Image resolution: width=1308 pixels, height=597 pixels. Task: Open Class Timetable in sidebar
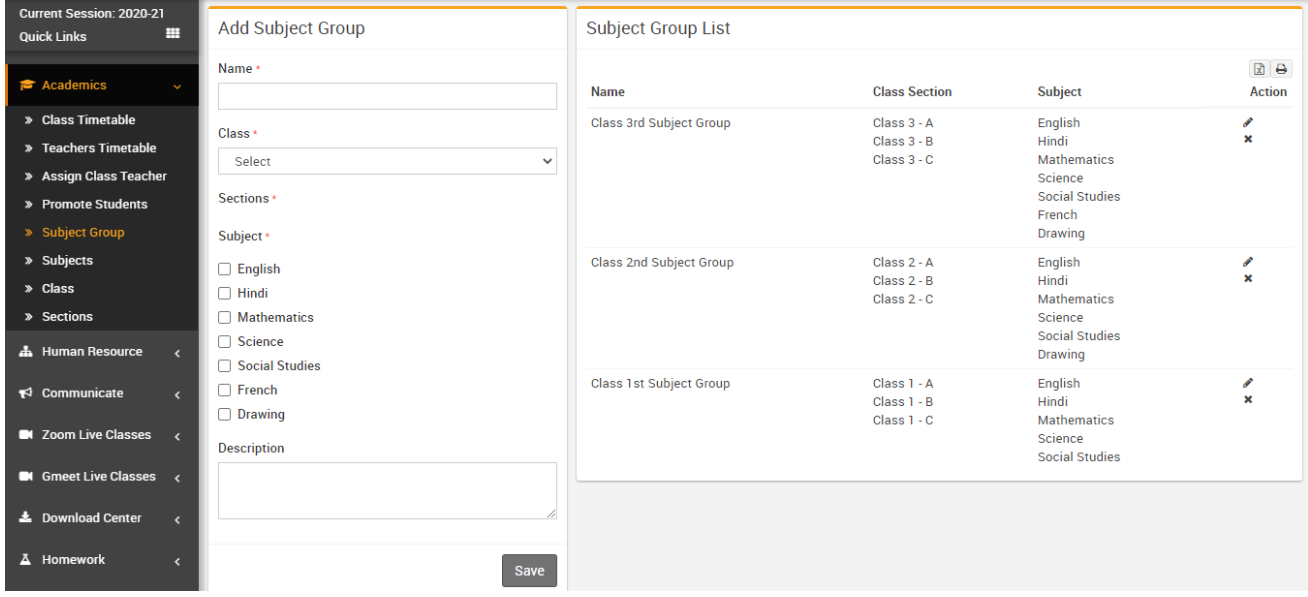coord(88,120)
